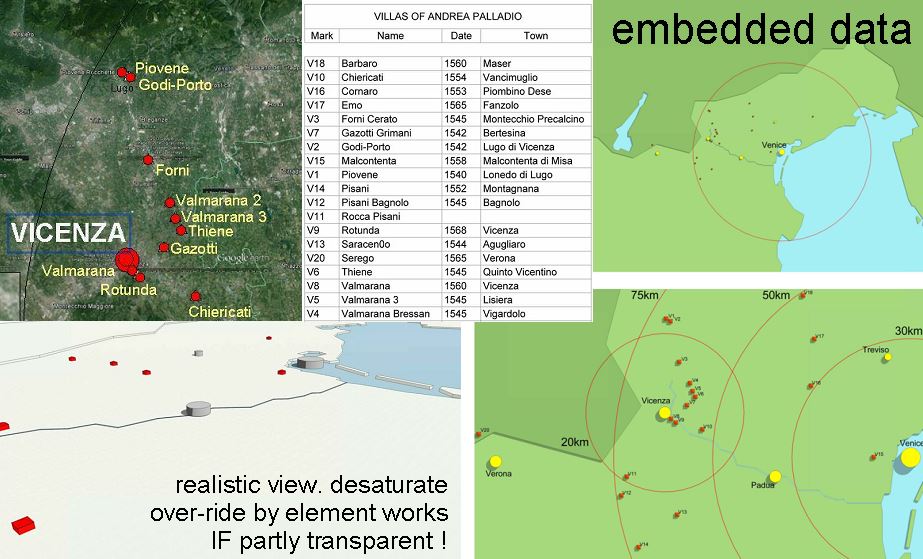This screenshot has height=559, width=923.
Task: Select the Rotunda label on satellite map
Action: click(128, 290)
